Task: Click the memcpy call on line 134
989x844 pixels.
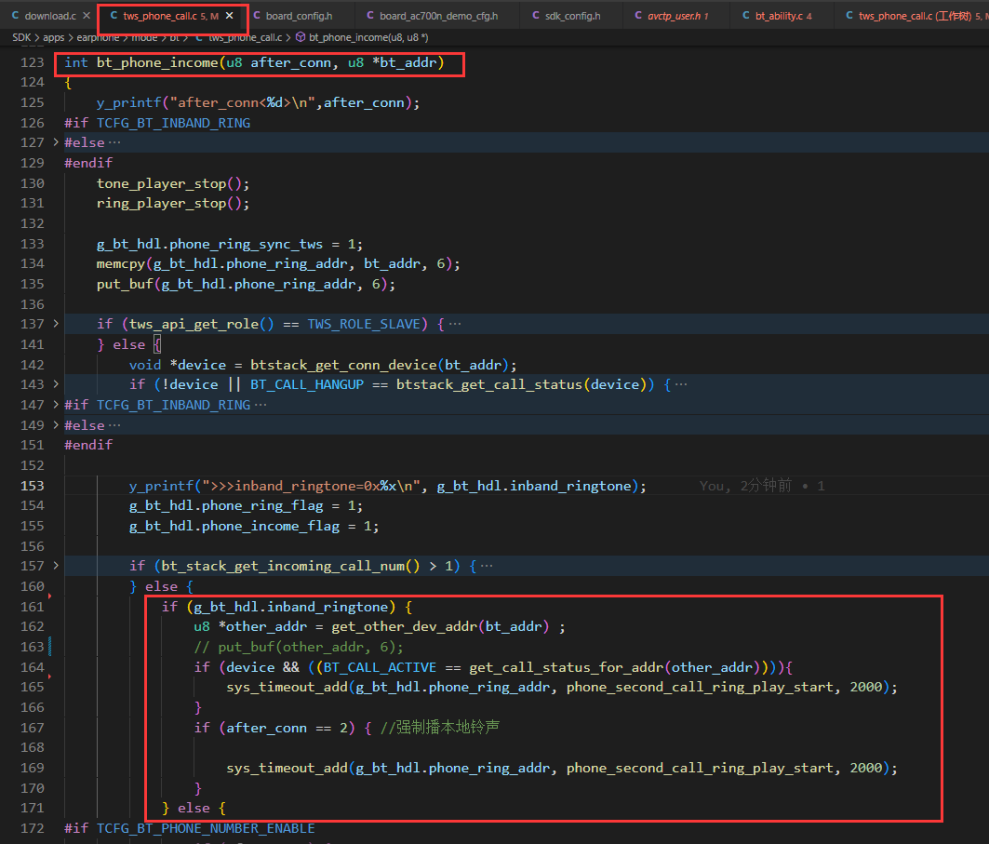Action: (x=278, y=264)
